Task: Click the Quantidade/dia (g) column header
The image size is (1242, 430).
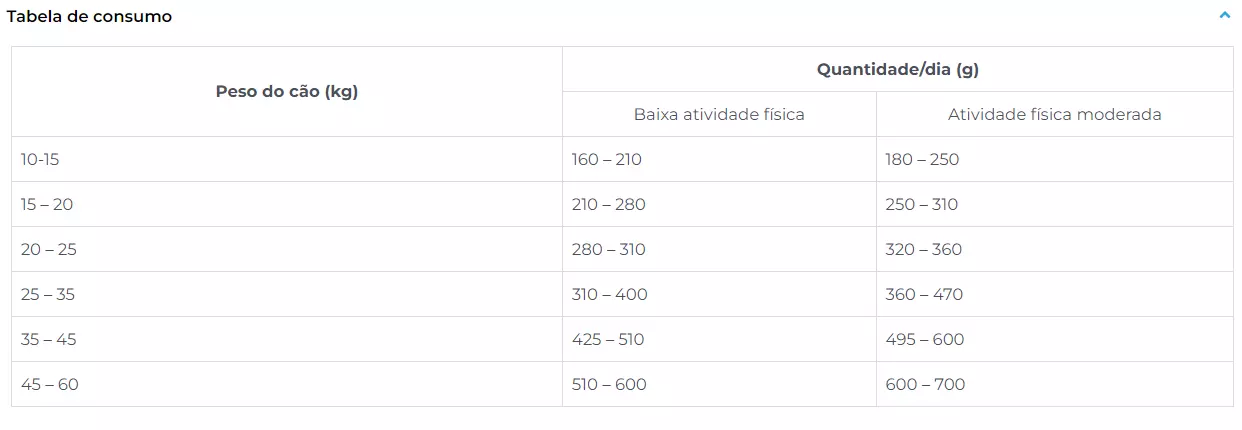Action: coord(898,70)
